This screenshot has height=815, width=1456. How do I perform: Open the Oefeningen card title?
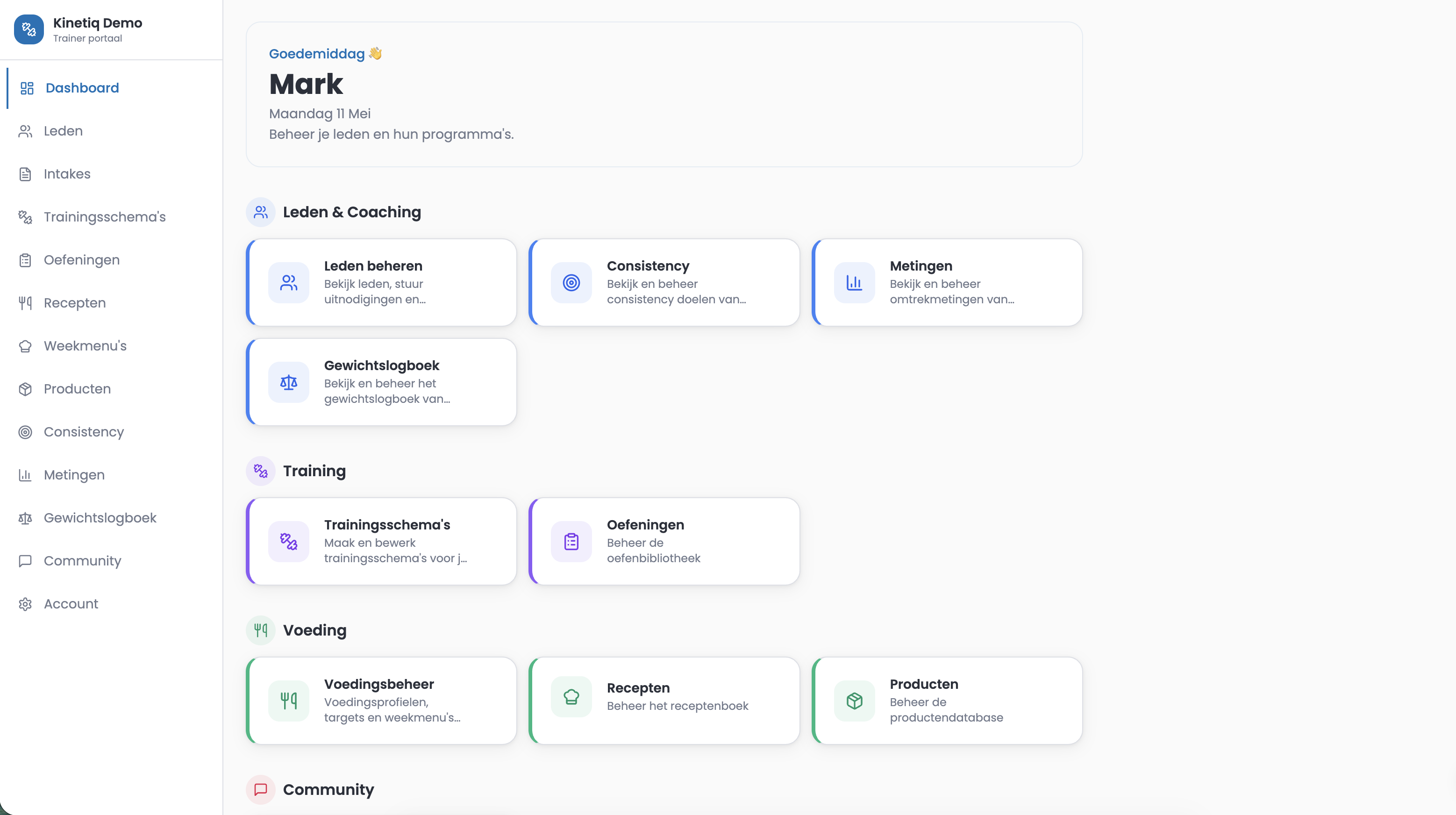pos(645,524)
